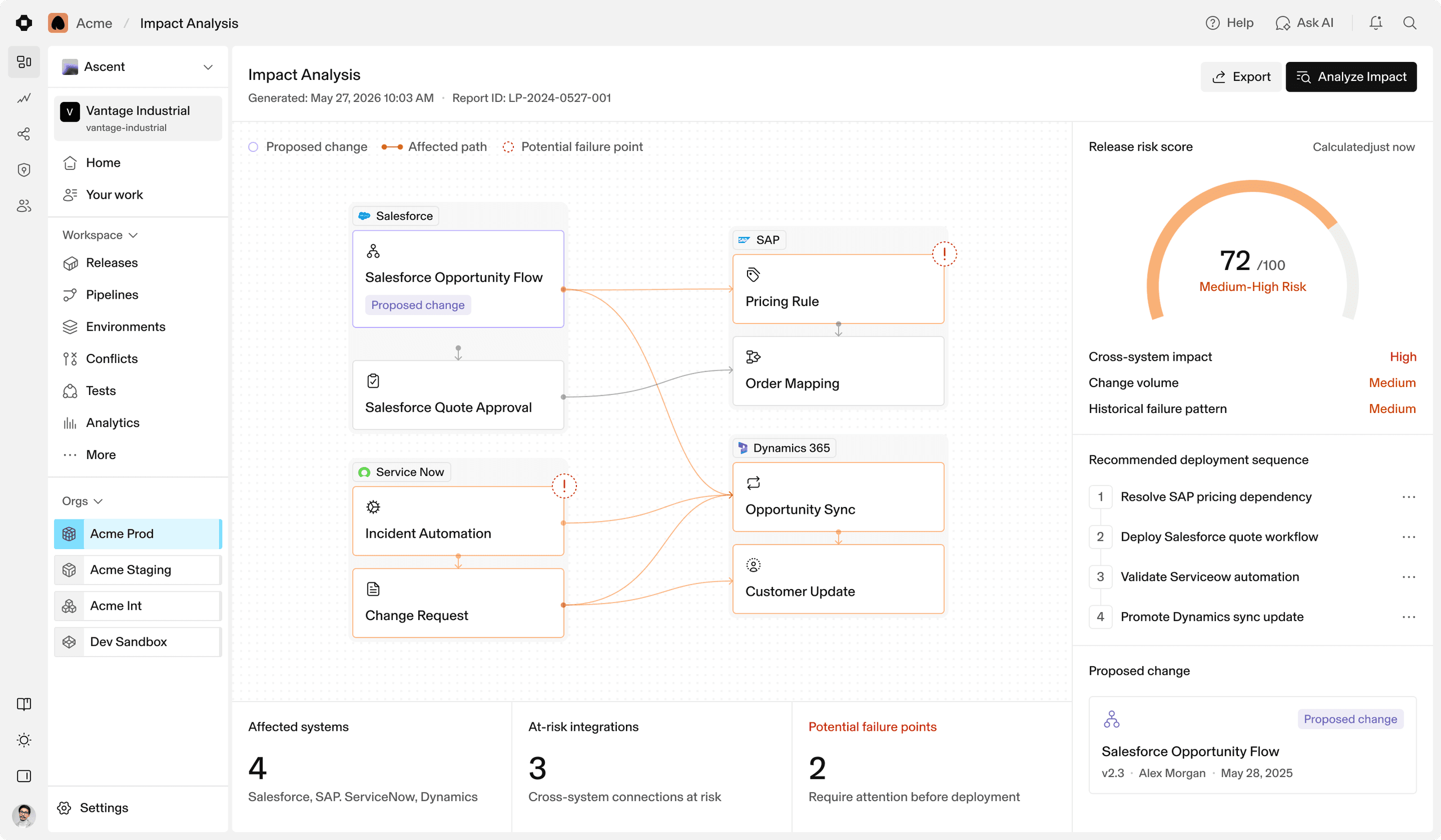Open Releases
Viewport: 1441px width, 840px height.
(x=138, y=263)
